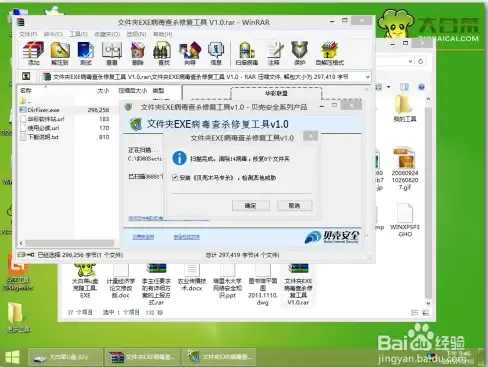
Task: Click the 确定 button in the scan-complete dialog
Action: point(251,206)
